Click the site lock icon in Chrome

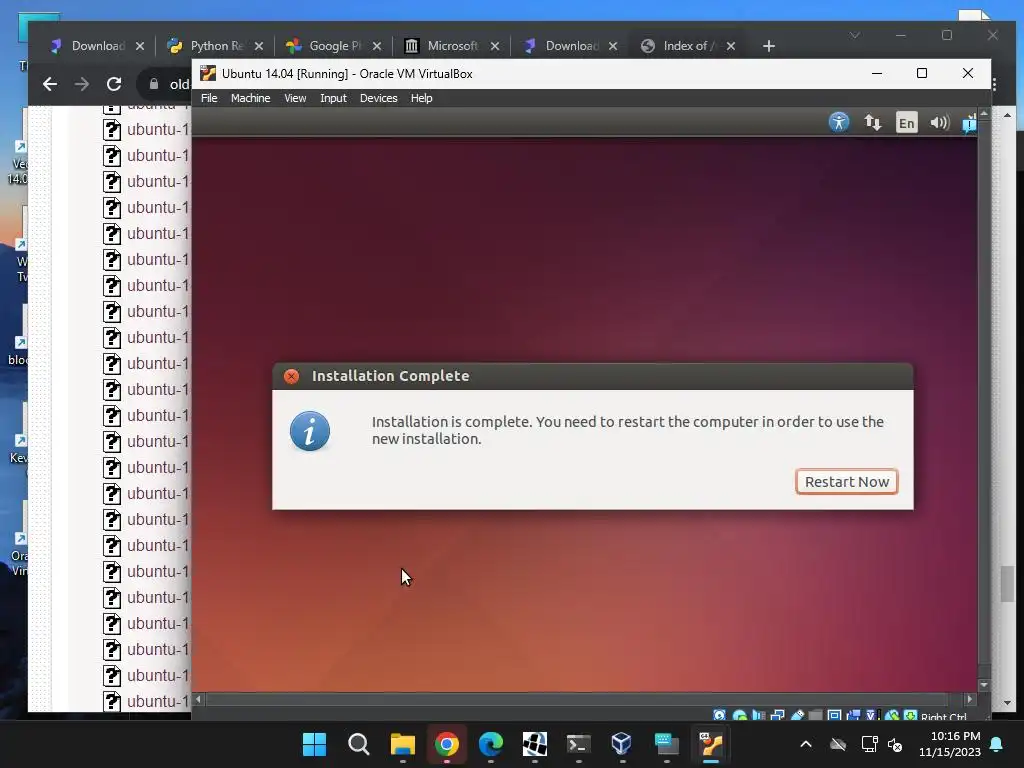154,84
